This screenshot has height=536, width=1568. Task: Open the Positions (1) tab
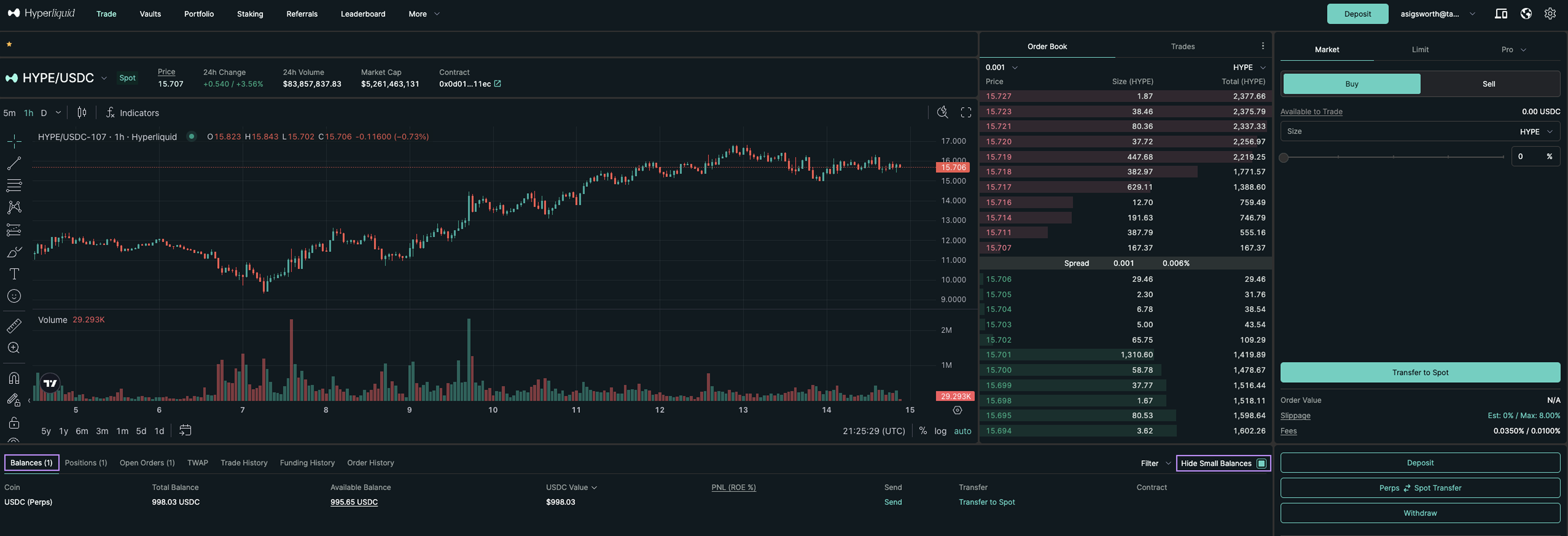click(x=86, y=463)
